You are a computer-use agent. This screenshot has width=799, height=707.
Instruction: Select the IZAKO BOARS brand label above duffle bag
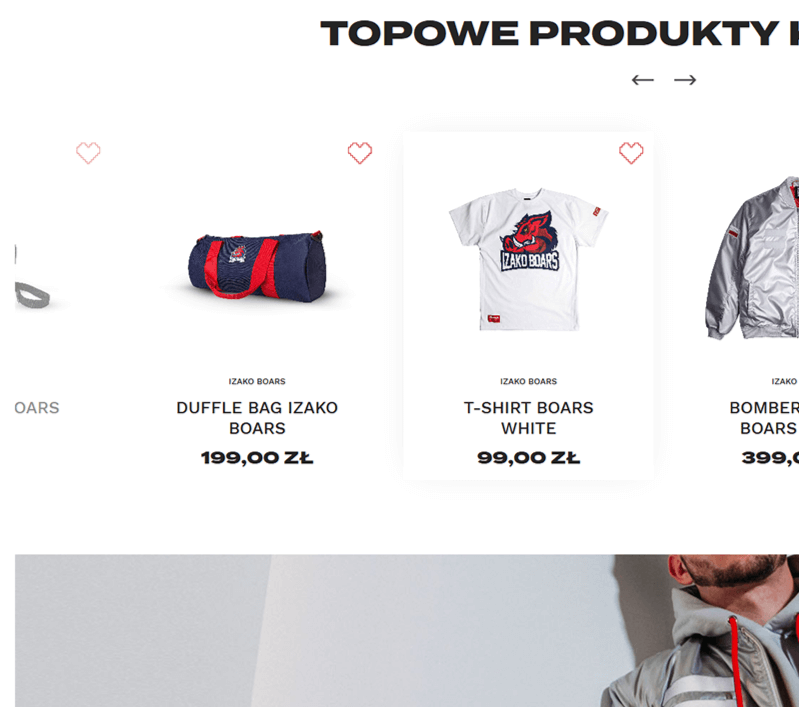(x=257, y=381)
